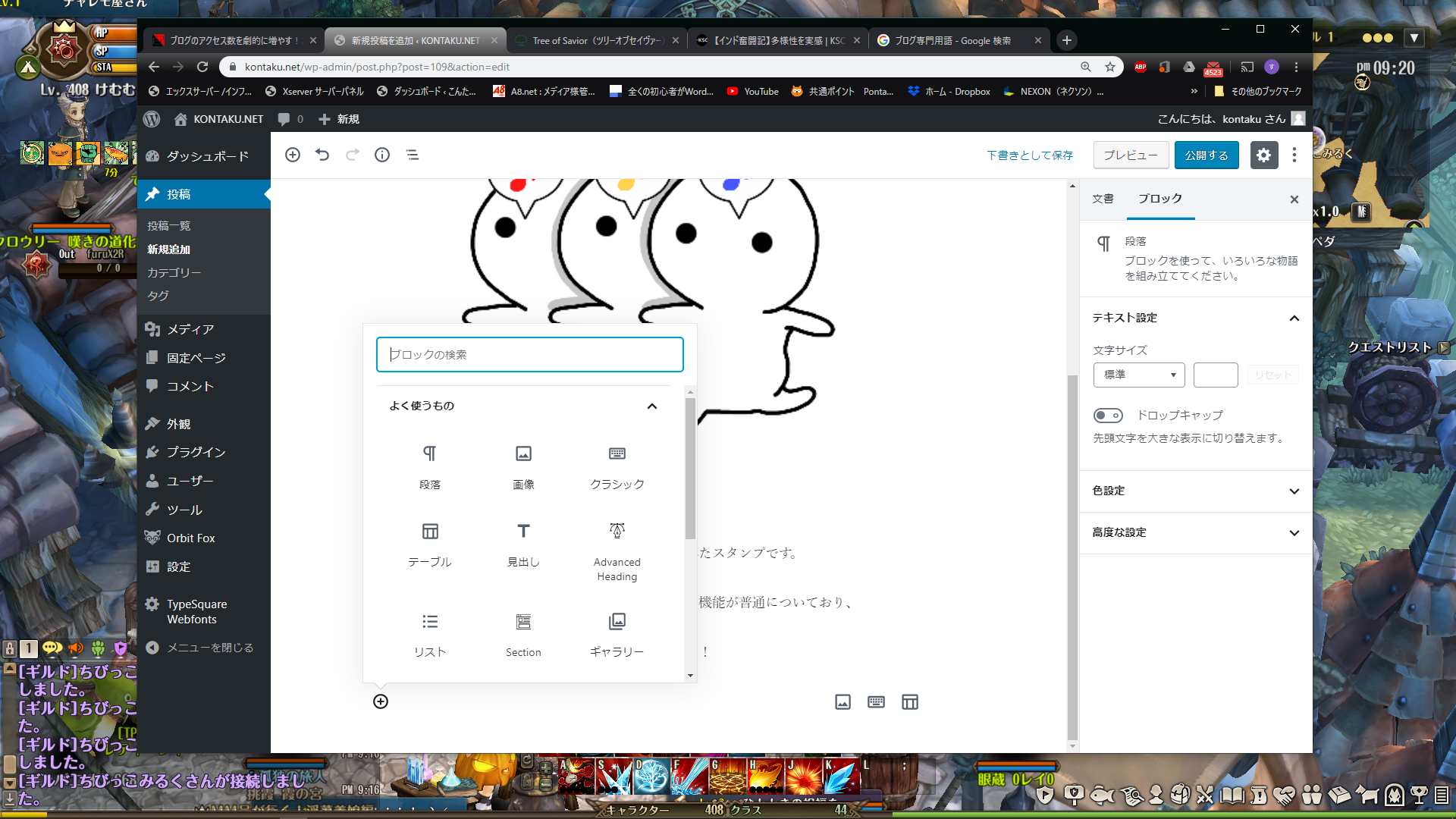The height and width of the screenshot is (819, 1456).
Task: Open block navigation list icon
Action: [x=412, y=155]
